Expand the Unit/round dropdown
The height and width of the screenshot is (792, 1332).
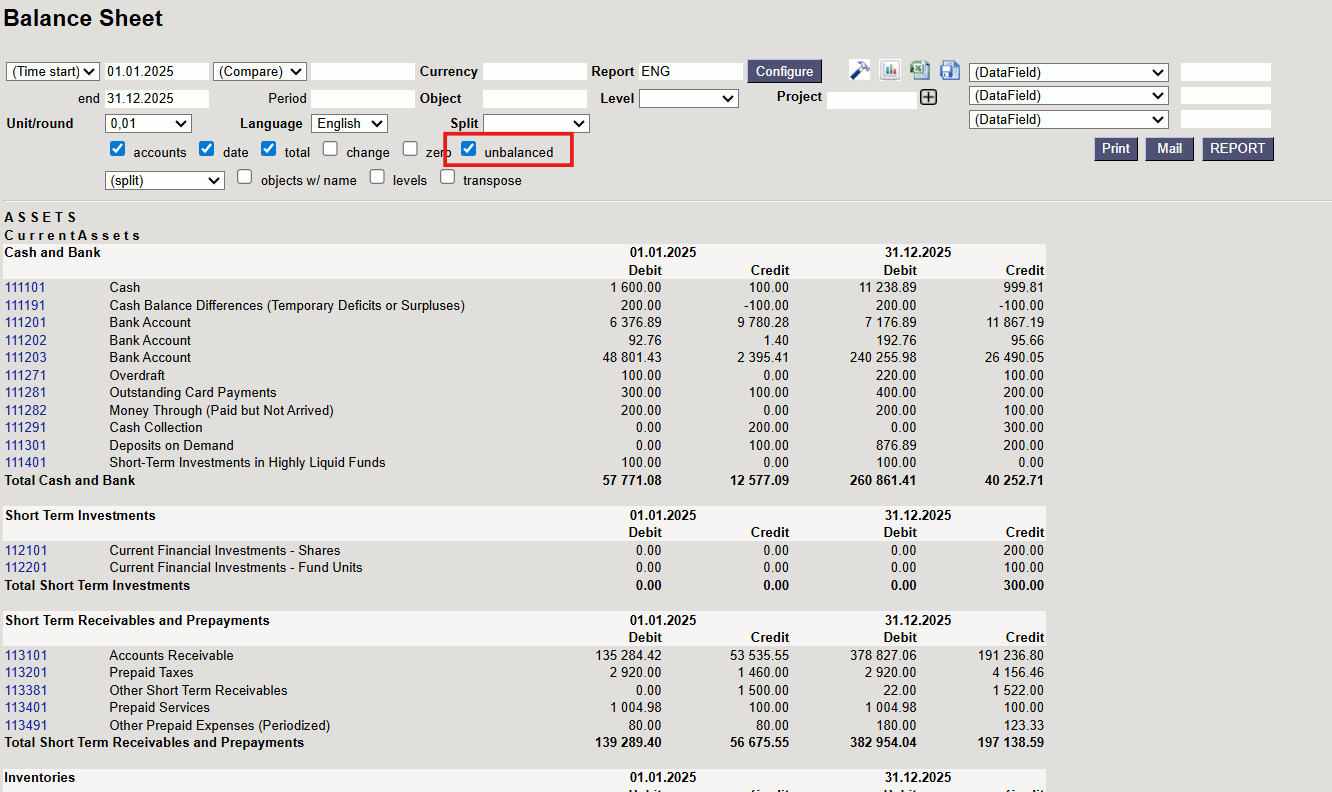point(148,123)
